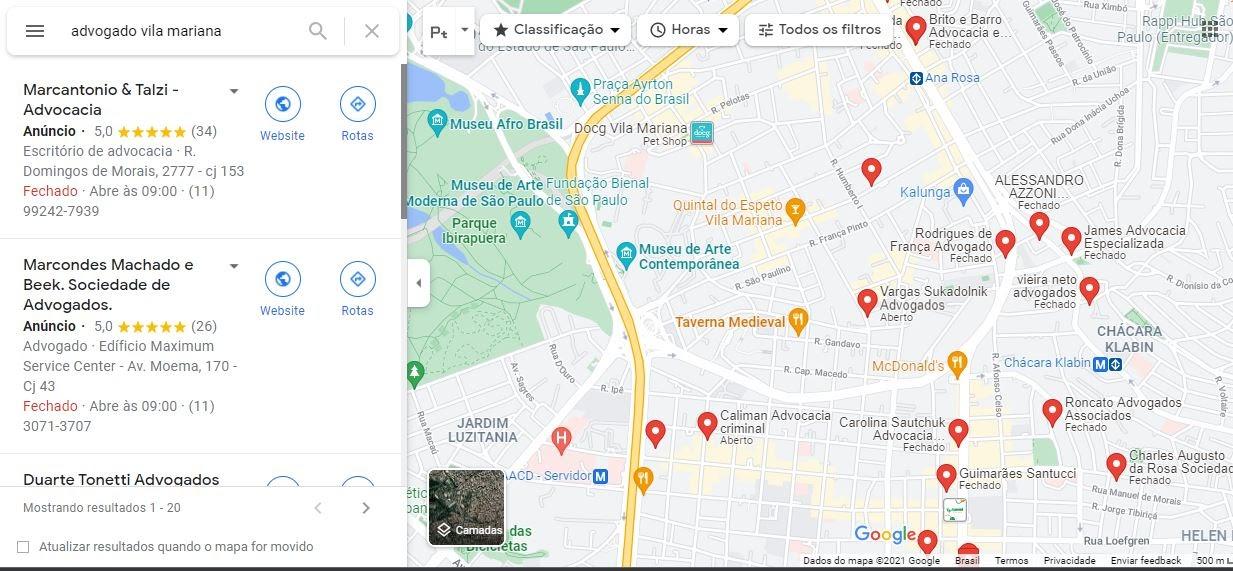1233x571 pixels.
Task: Open the hamburger main menu
Action: [x=35, y=31]
